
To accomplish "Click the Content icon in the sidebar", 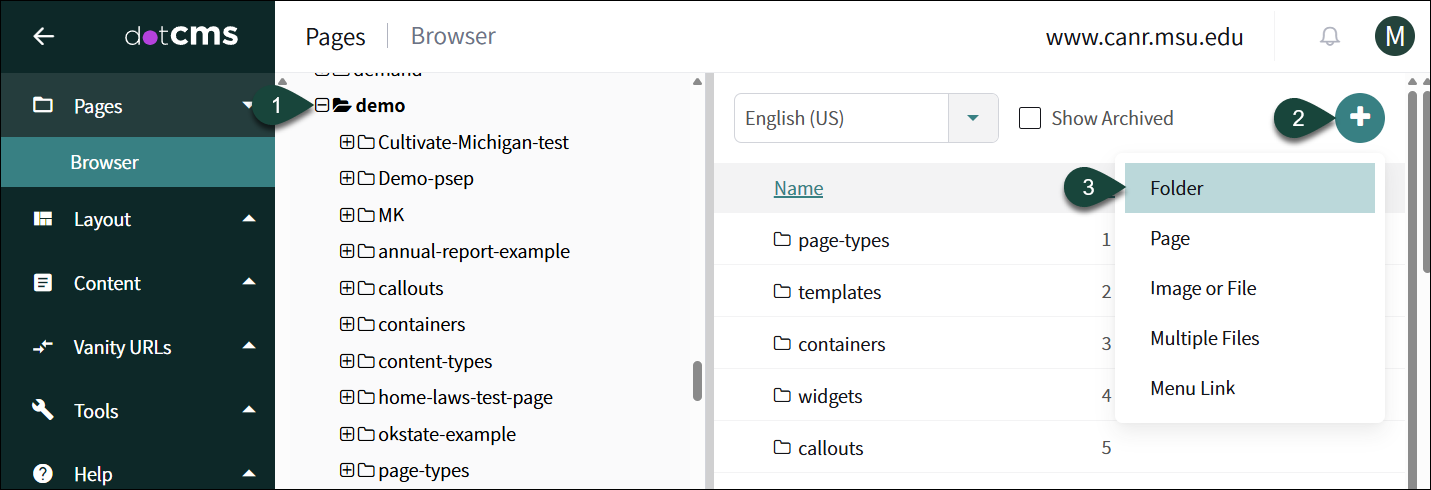I will pos(43,283).
